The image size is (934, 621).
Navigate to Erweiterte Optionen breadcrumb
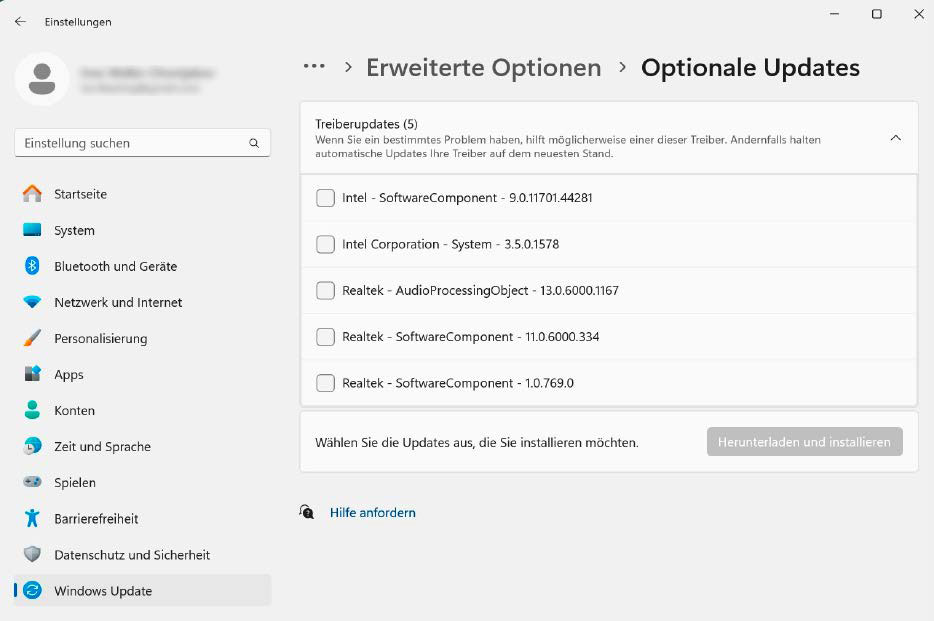point(483,67)
